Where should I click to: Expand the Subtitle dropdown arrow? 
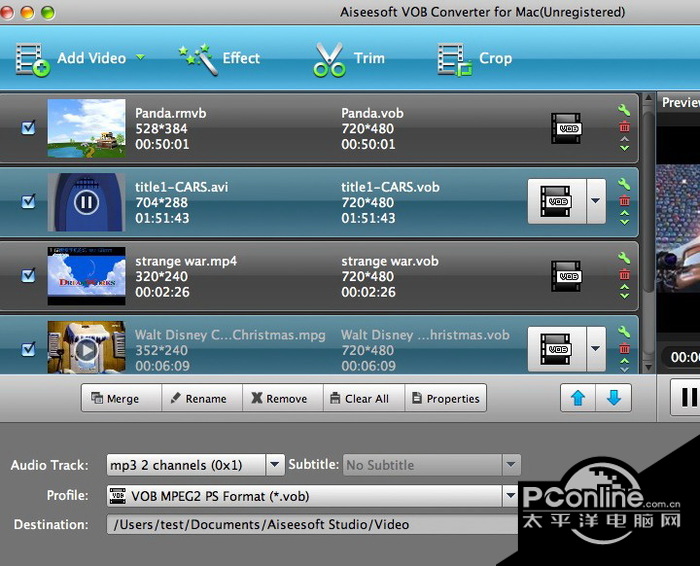tap(512, 465)
